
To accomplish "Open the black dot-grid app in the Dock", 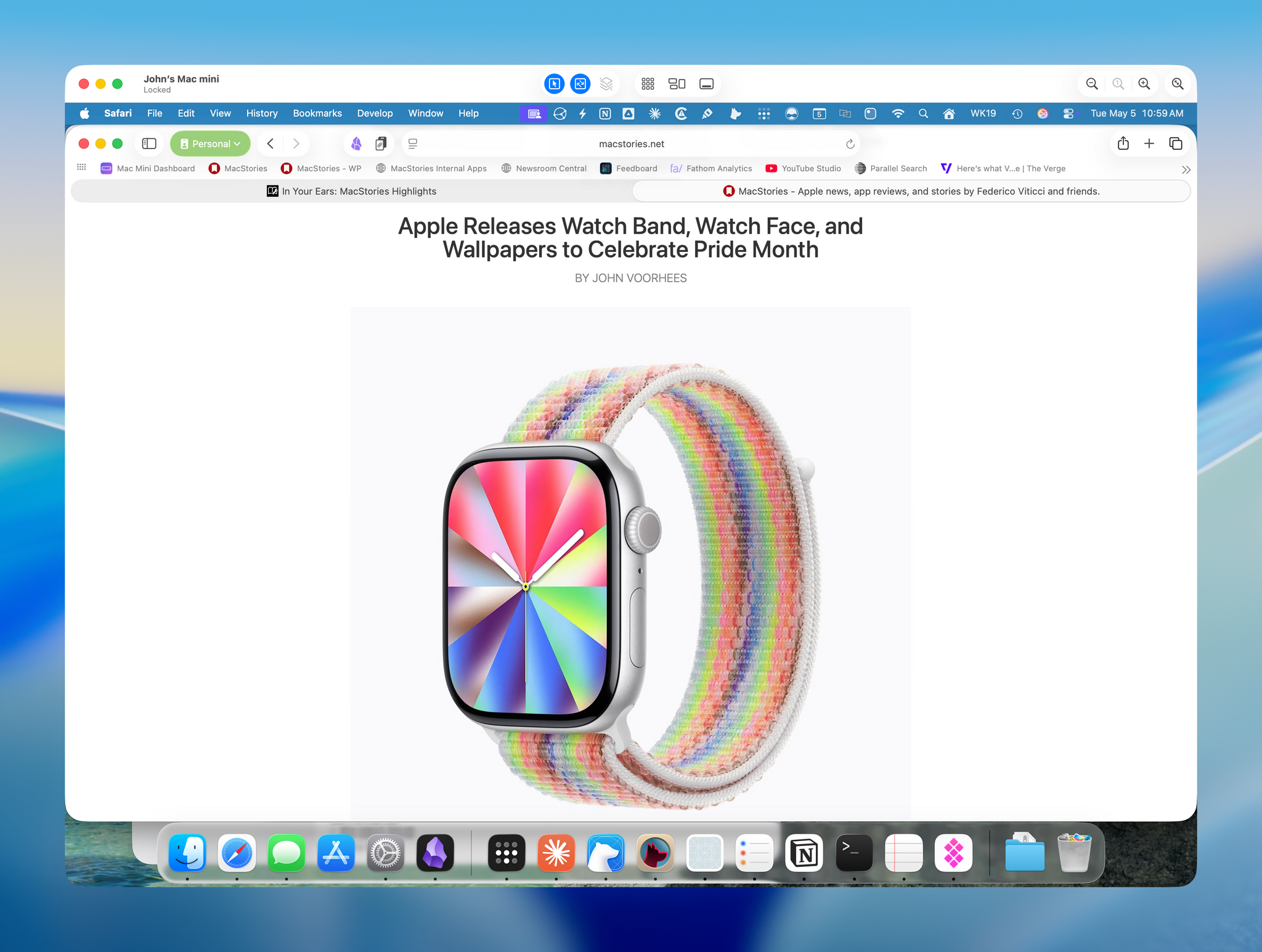I will [507, 853].
